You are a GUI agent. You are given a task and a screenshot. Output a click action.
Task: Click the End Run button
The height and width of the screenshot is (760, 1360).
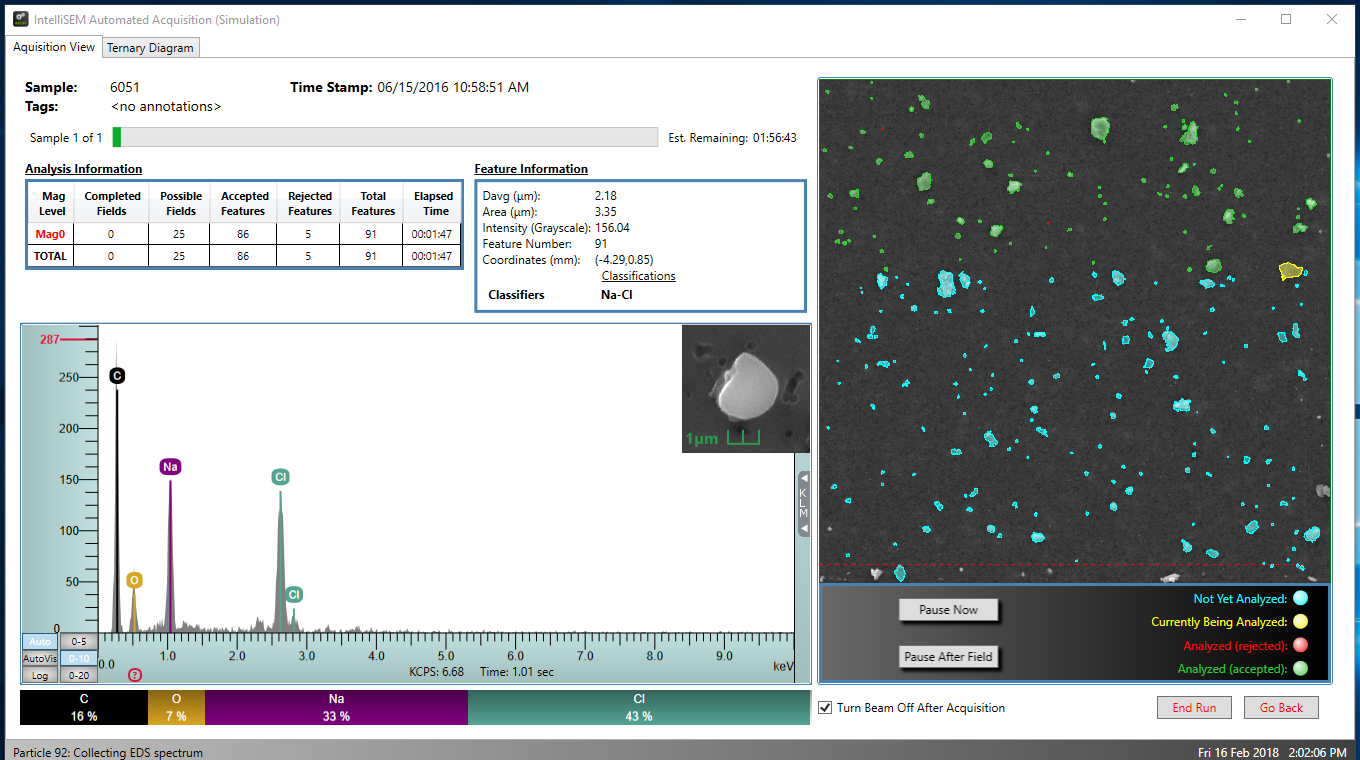coord(1194,708)
